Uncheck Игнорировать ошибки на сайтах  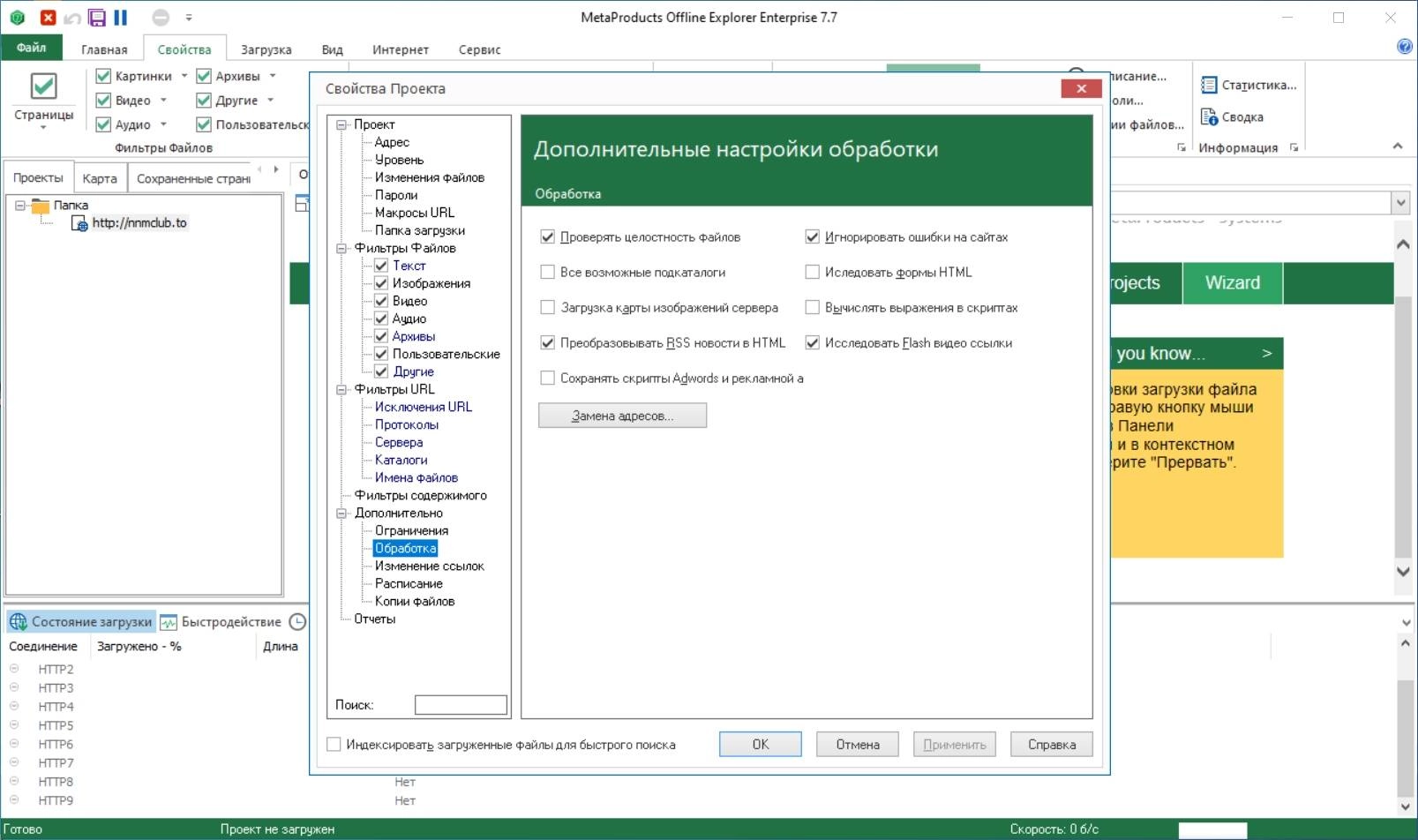click(x=812, y=236)
